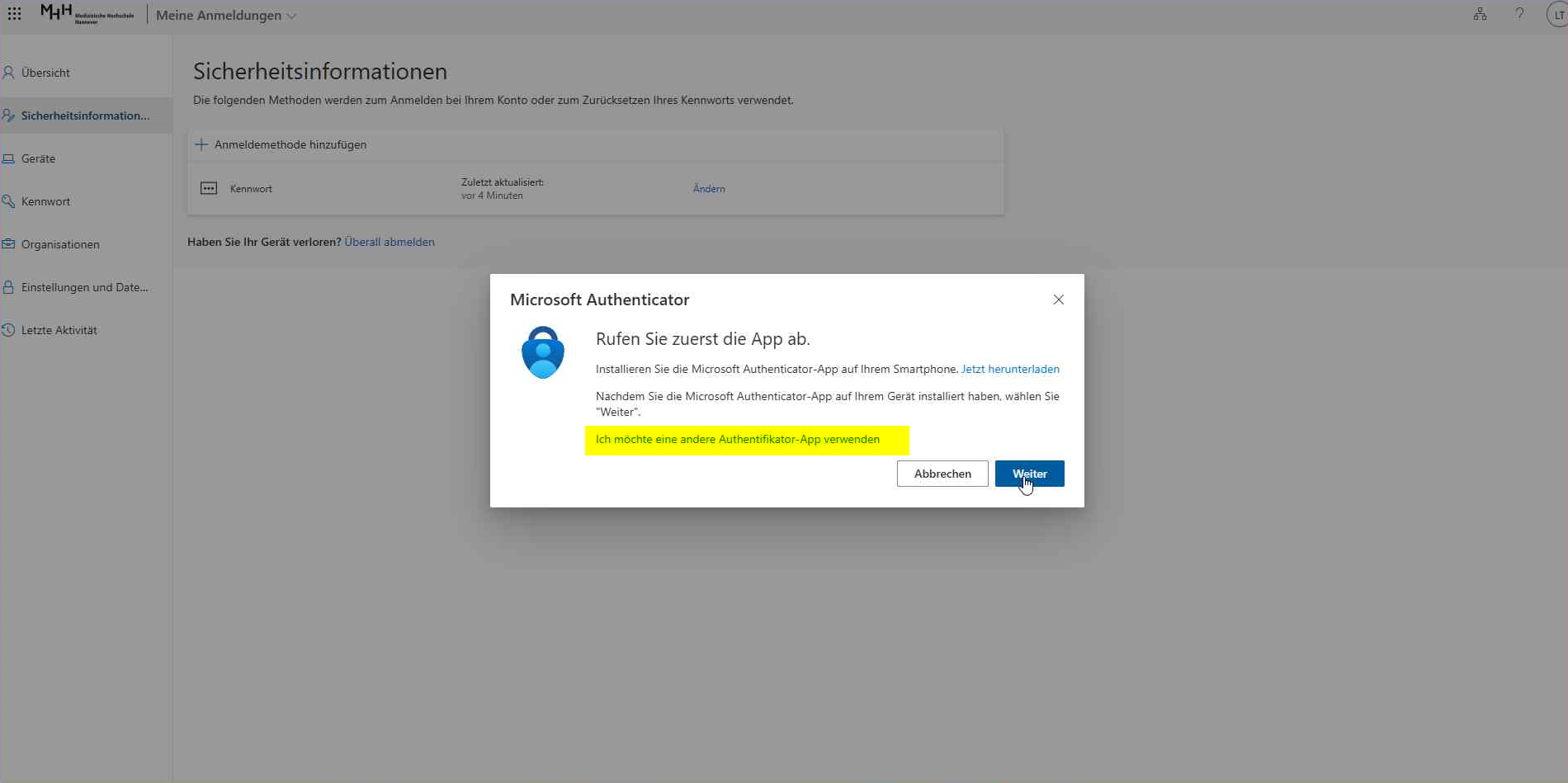Click the plus icon for adding method
This screenshot has width=1568, height=783.
pos(201,144)
